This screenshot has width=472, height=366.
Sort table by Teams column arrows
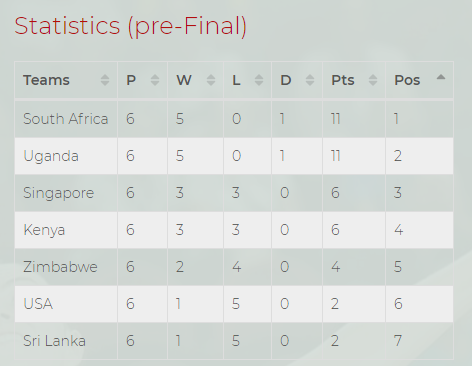[105, 80]
